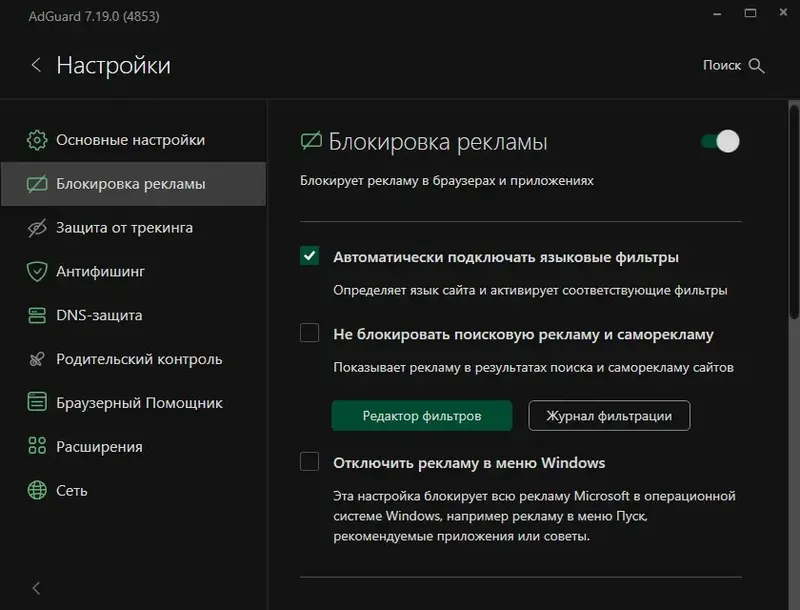Click the Родительский контроль key icon
This screenshot has width=800, height=610.
38,359
